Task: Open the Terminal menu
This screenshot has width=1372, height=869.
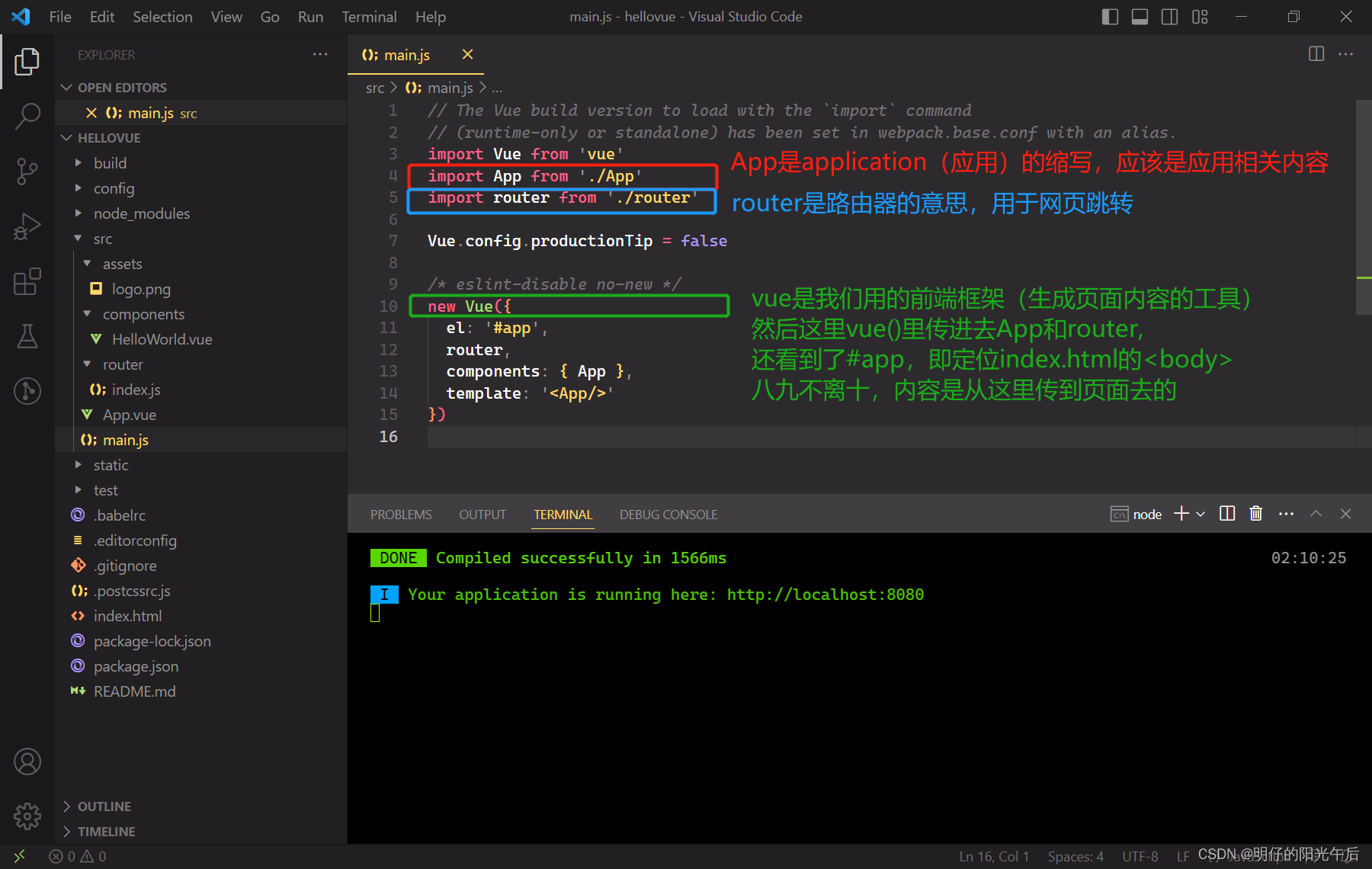Action: [369, 17]
